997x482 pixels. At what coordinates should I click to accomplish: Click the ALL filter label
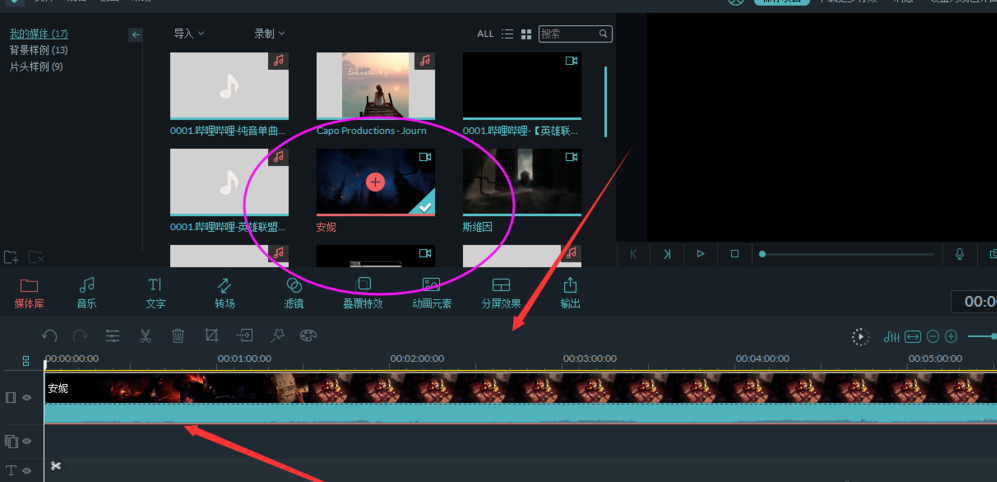[x=485, y=34]
